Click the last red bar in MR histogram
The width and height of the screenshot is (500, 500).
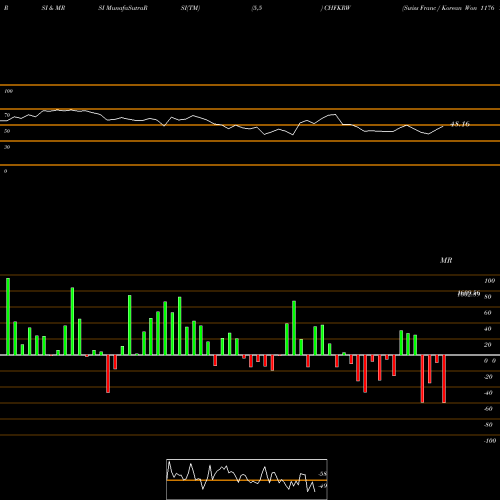[444, 379]
